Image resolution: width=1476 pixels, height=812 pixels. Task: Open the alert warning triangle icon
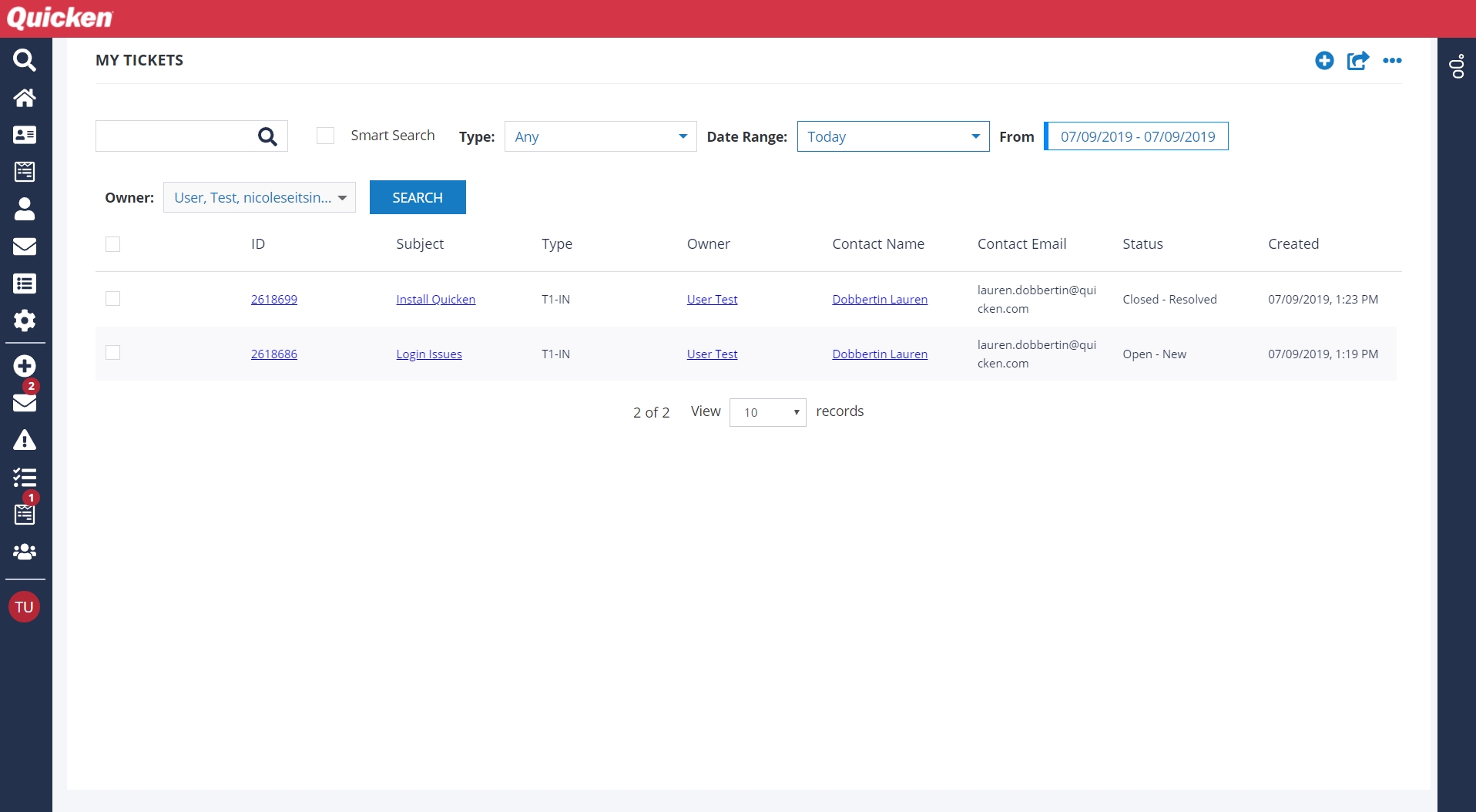(25, 441)
